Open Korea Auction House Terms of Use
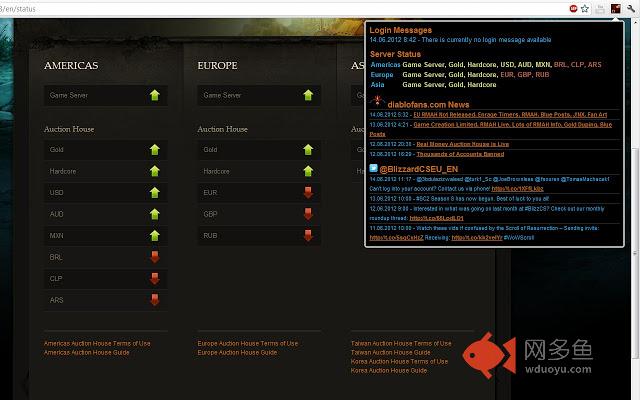This screenshot has height=400, width=640. pos(399,362)
